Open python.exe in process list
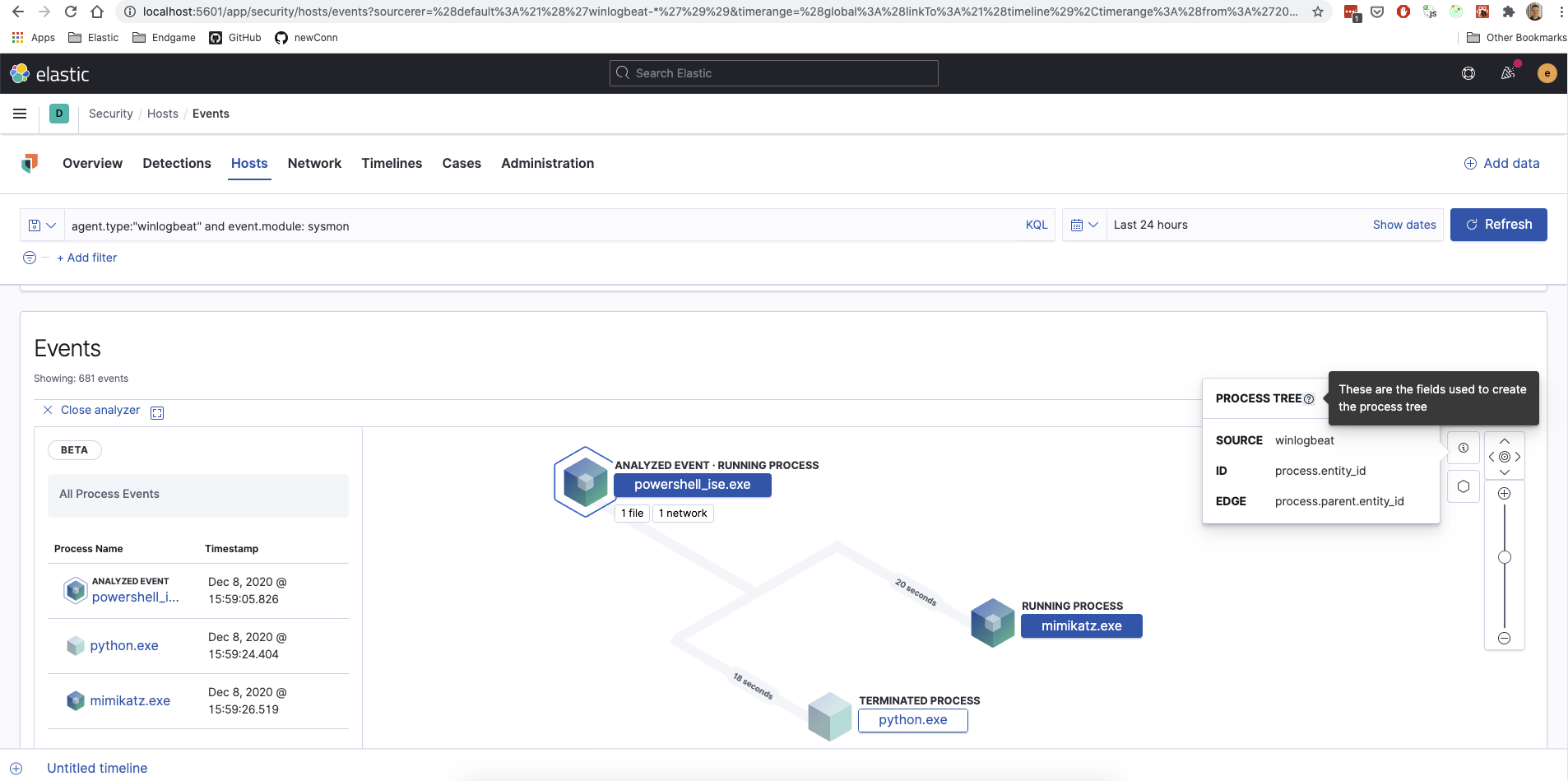Screen dimensions: 1568x781 [124, 646]
